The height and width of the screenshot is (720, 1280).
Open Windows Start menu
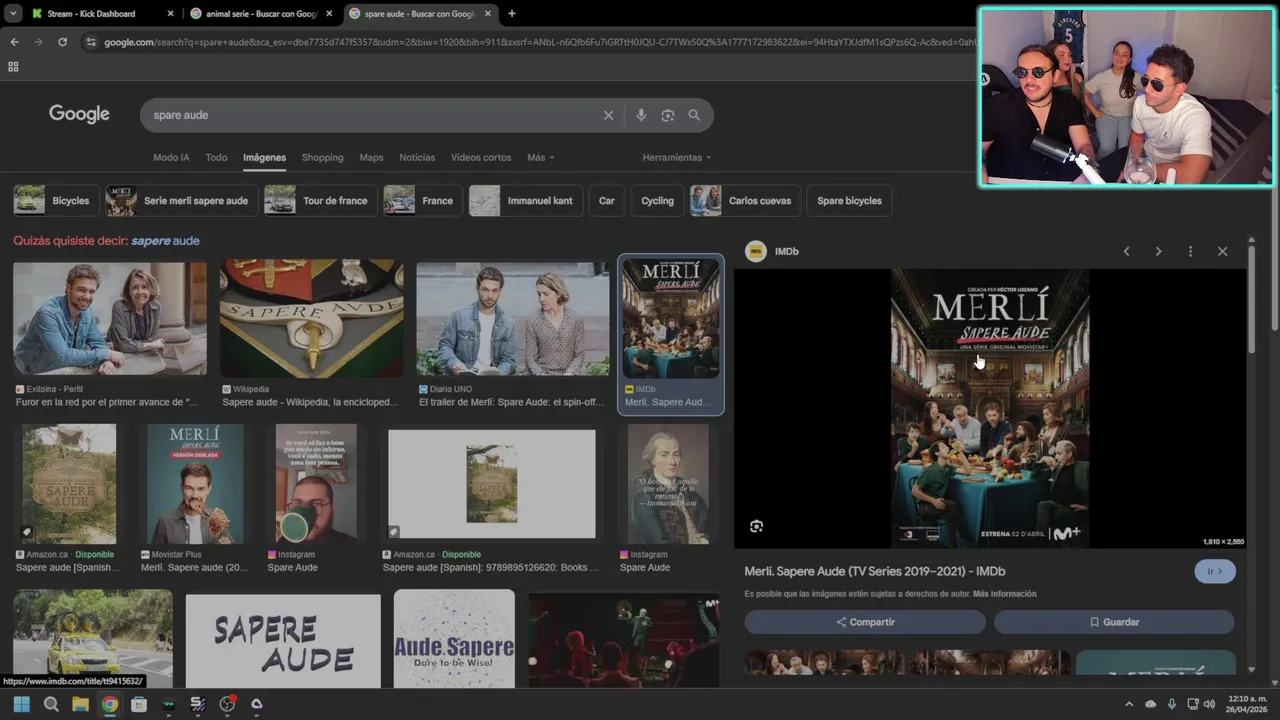(x=21, y=704)
